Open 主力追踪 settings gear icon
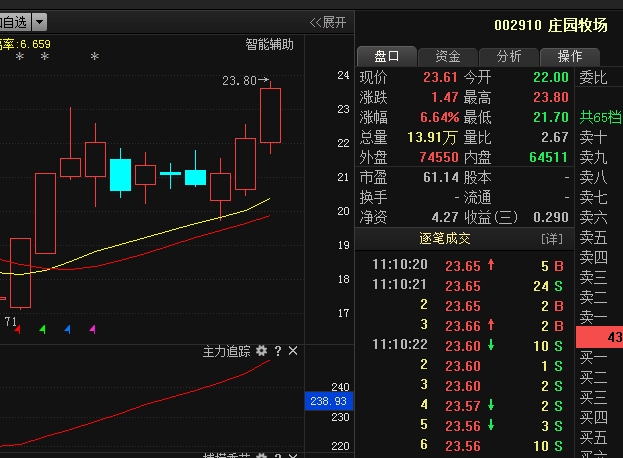 (x=261, y=351)
